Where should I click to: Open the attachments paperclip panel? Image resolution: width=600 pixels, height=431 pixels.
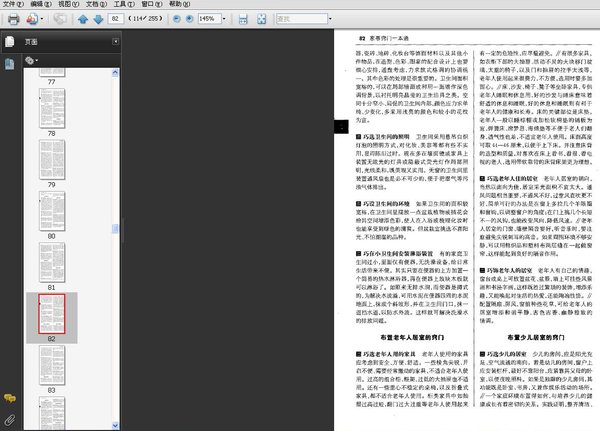pos(9,418)
